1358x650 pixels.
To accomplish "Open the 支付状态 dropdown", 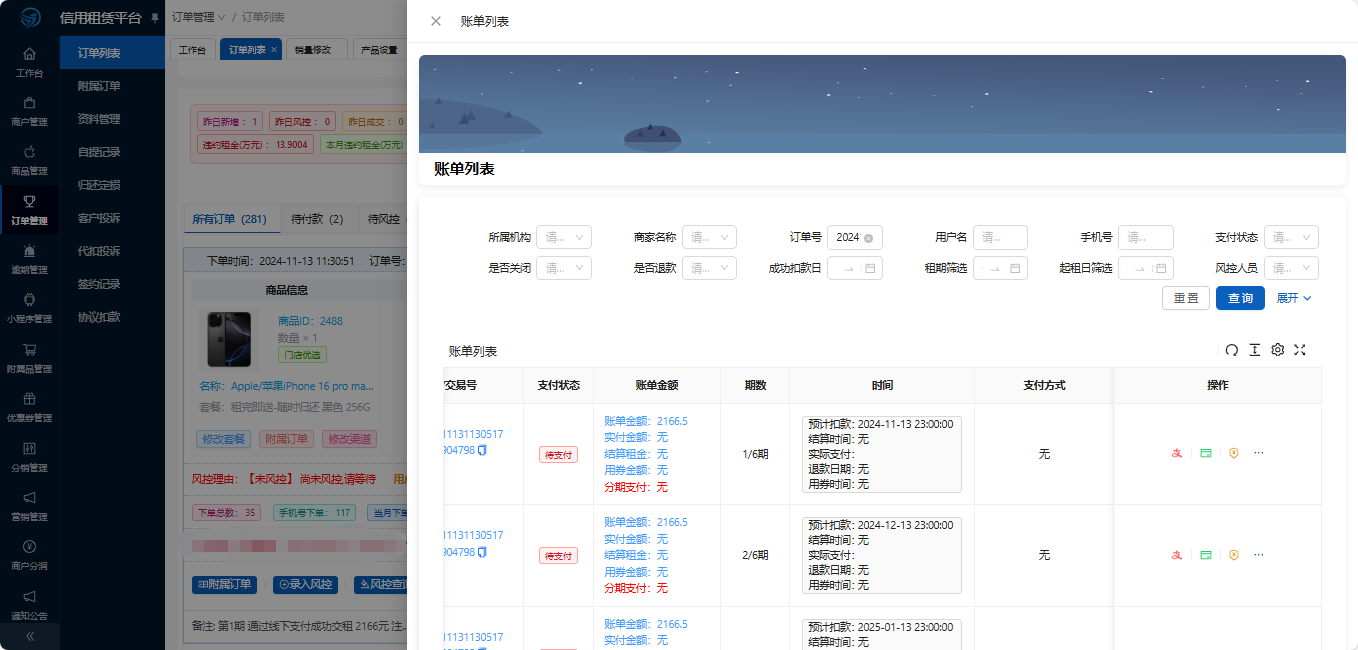I will click(x=1291, y=238).
